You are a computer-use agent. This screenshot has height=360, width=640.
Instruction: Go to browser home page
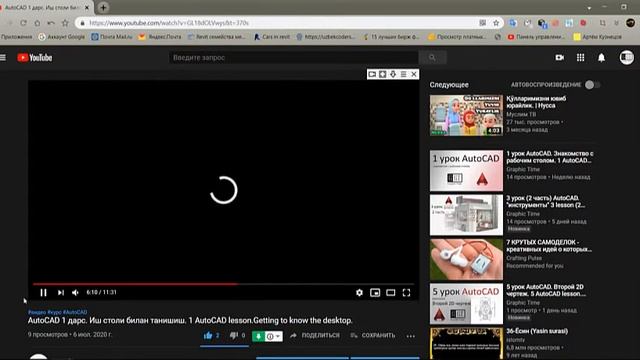[37, 23]
